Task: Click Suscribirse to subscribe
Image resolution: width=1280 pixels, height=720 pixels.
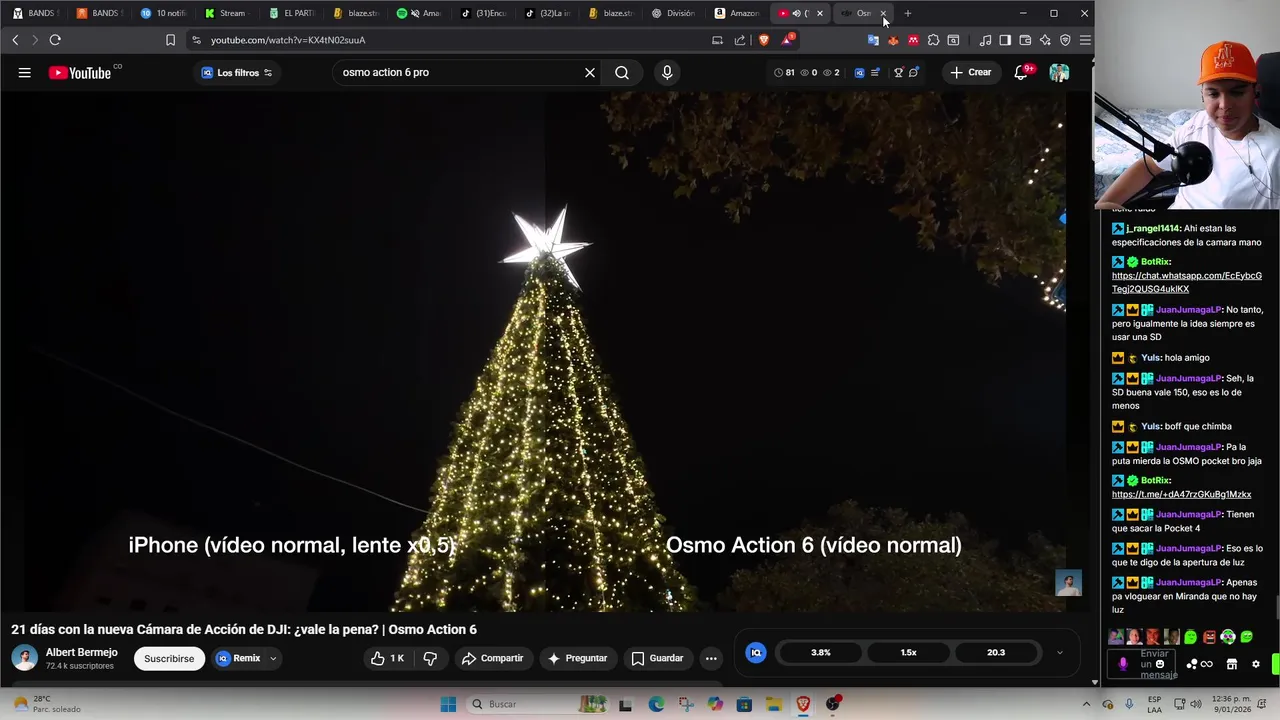Action: [x=169, y=658]
